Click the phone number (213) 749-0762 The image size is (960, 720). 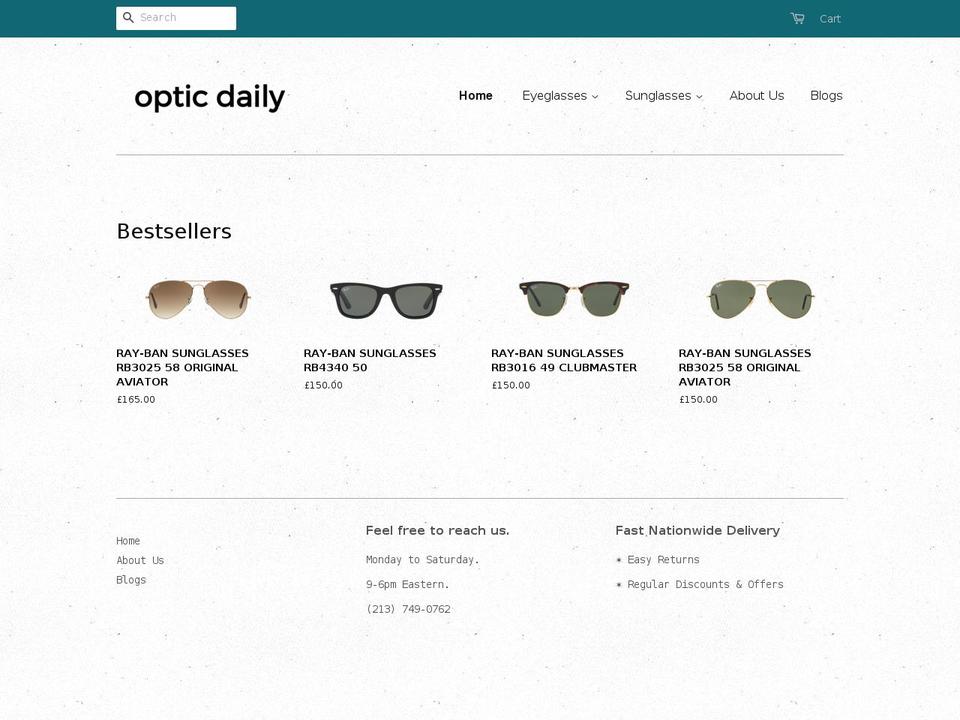click(408, 609)
